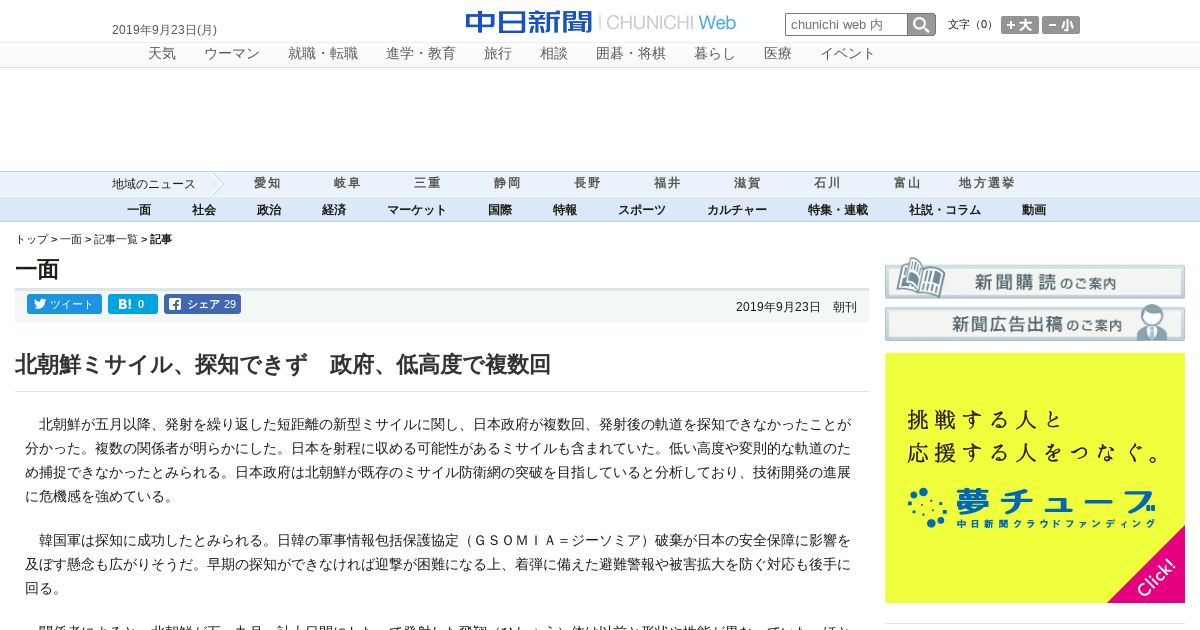This screenshot has width=1200, height=630.
Task: Share article with the ツイート button
Action: pyautogui.click(x=64, y=304)
